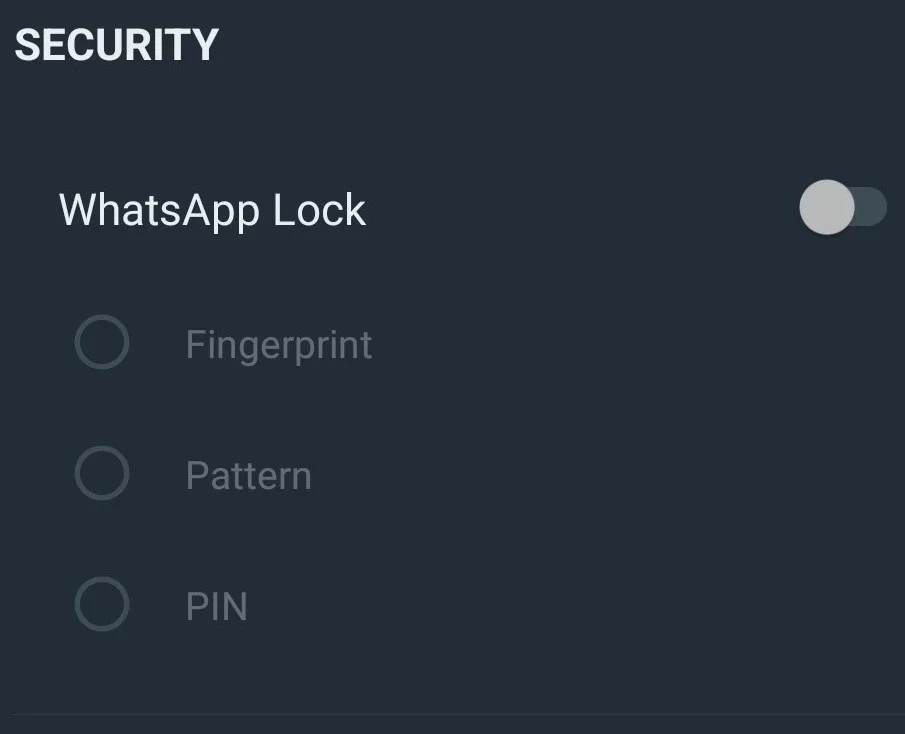
Task: Select the Pattern radio button
Action: coord(101,474)
